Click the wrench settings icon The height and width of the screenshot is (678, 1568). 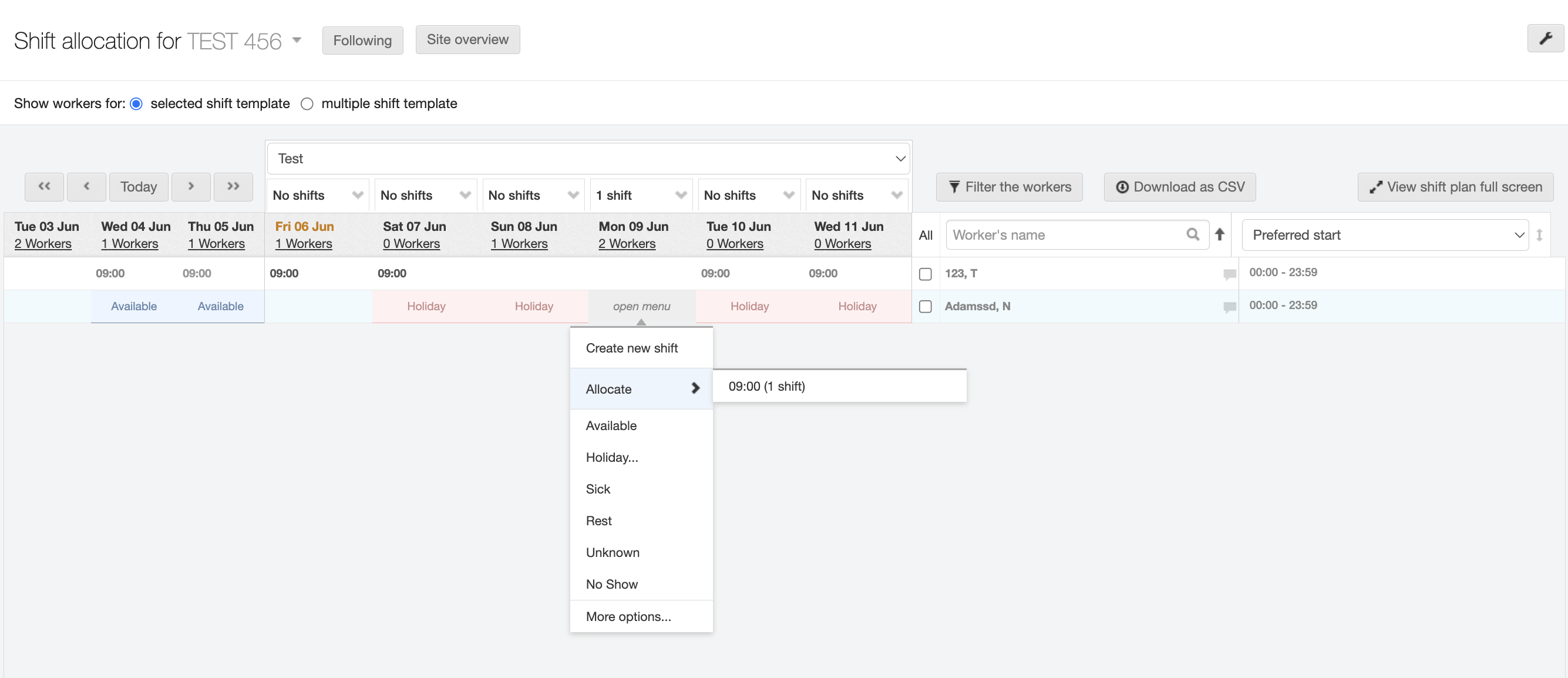point(1545,39)
